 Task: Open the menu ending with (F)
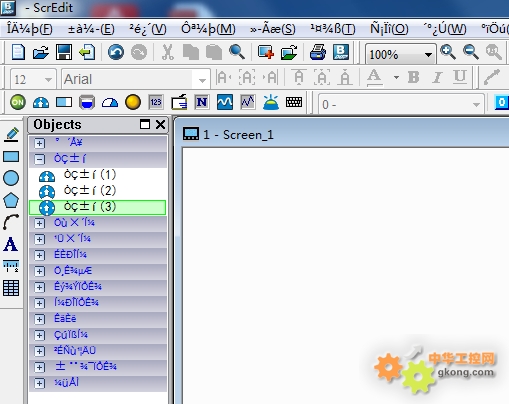coord(30,29)
